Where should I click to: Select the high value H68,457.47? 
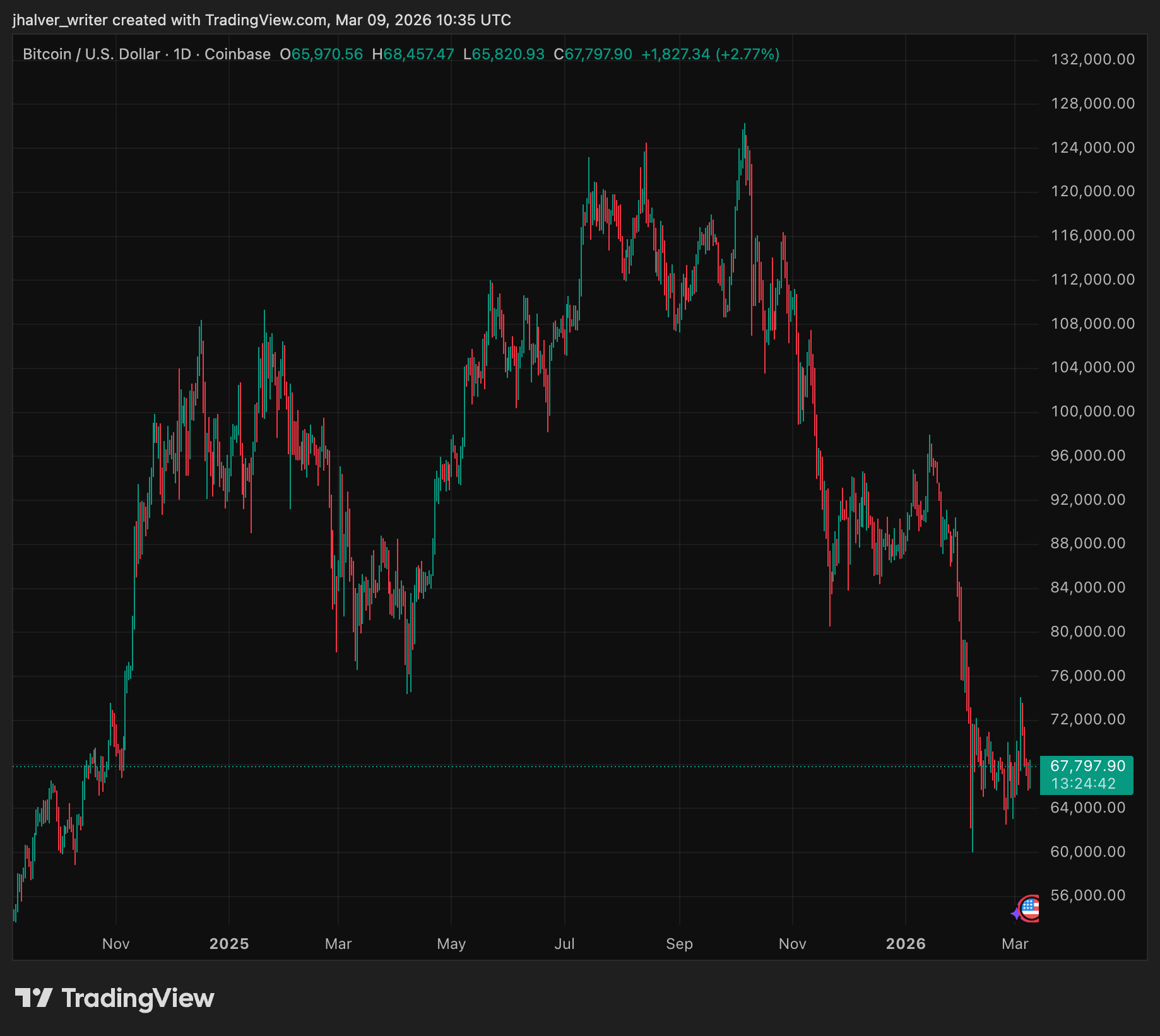(x=413, y=54)
